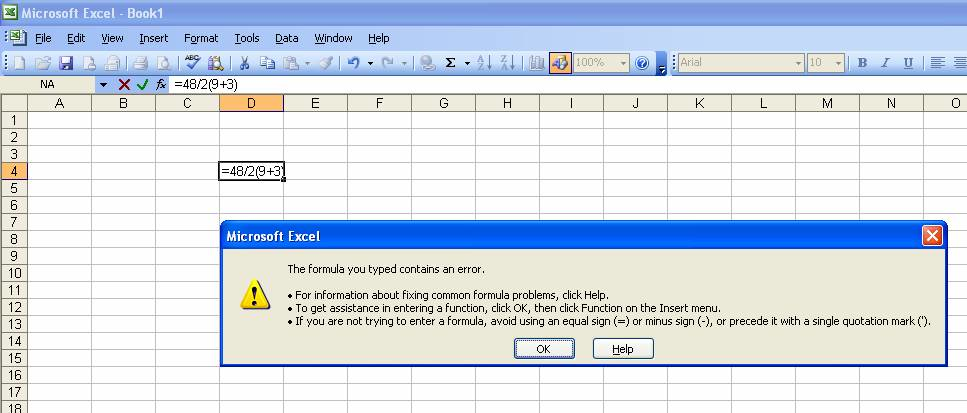Open the Format menu

click(x=201, y=38)
